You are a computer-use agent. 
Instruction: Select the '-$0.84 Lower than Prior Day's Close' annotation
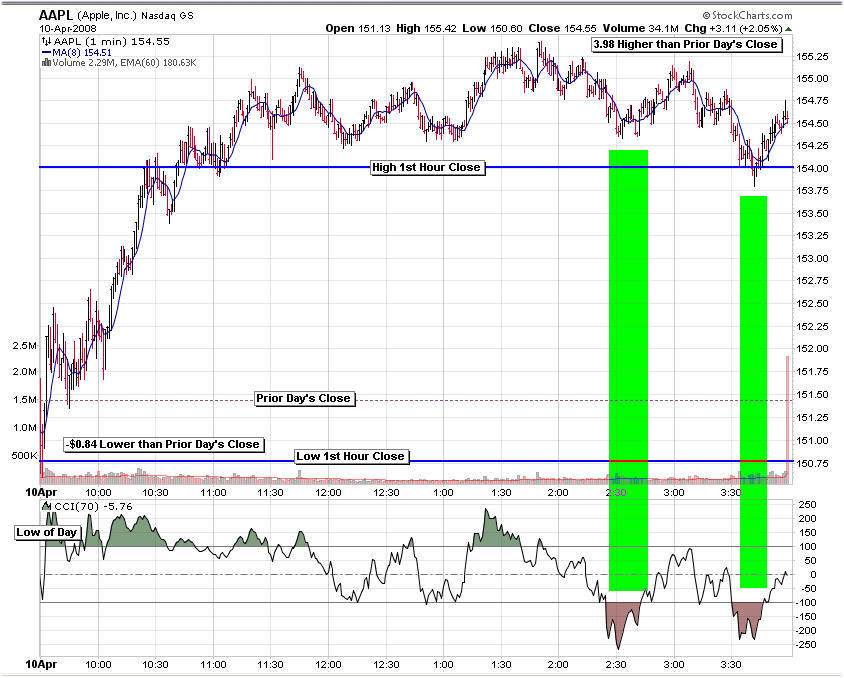click(x=164, y=444)
